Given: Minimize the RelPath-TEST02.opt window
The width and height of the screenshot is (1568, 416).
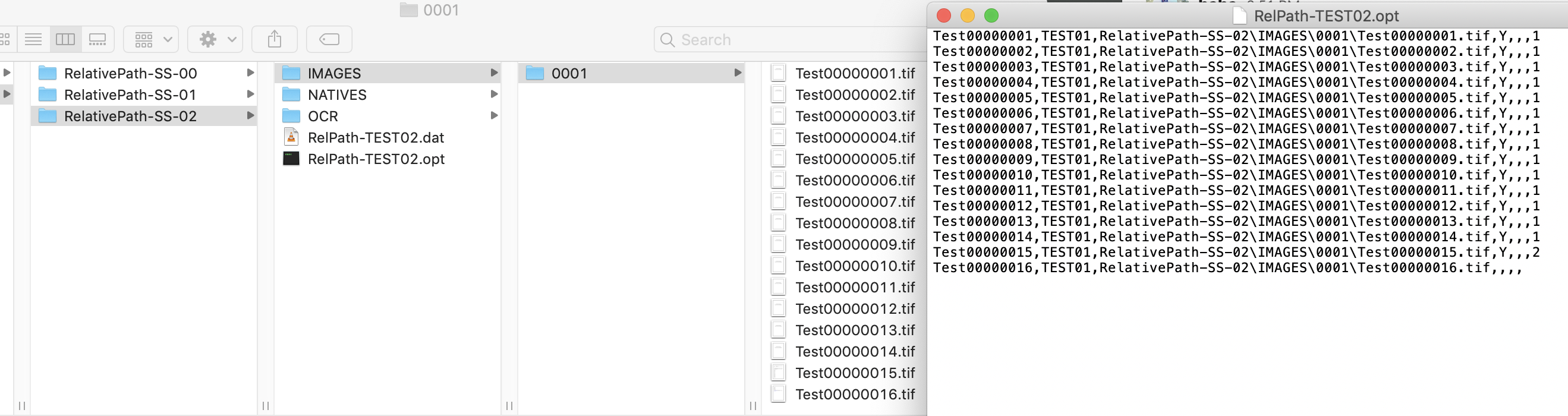Looking at the screenshot, I should coord(967,16).
